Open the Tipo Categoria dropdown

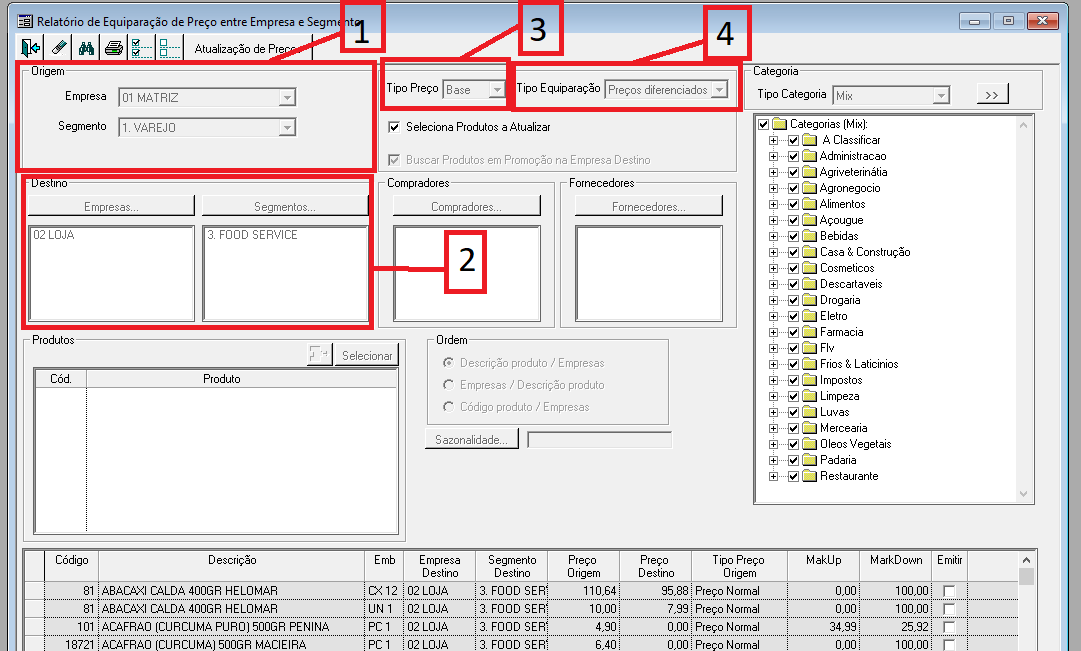point(941,96)
